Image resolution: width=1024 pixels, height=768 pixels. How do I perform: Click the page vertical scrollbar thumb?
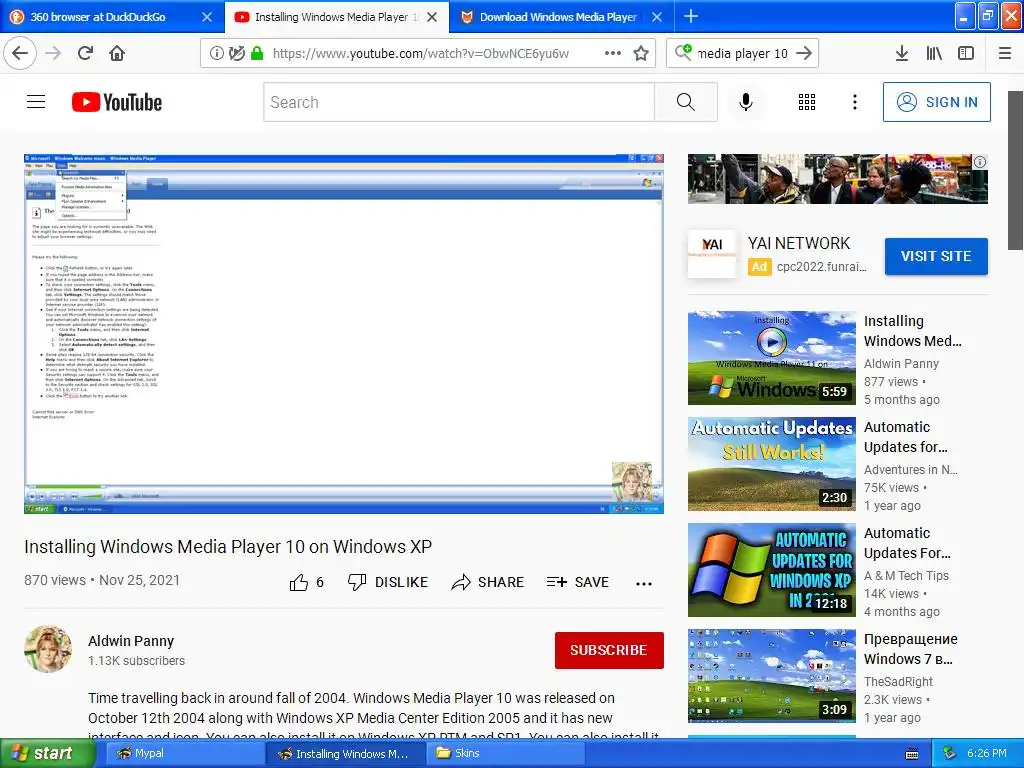pyautogui.click(x=1015, y=170)
